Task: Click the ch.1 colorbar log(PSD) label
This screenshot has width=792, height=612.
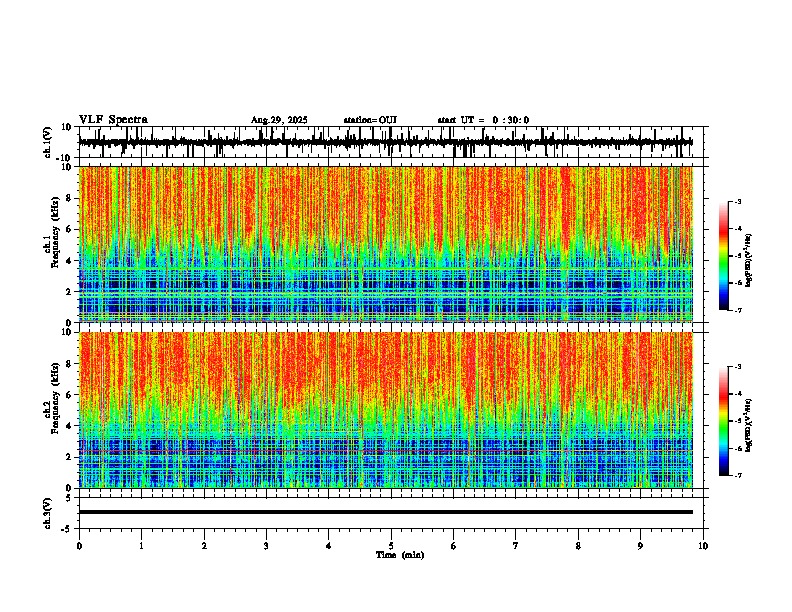Action: (x=749, y=260)
